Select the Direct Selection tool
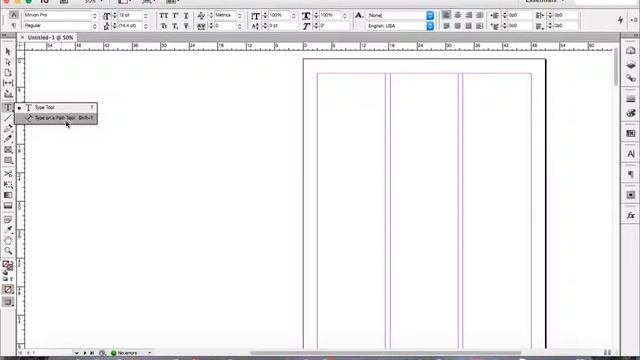Screen dimensions: 640x360 (8, 62)
